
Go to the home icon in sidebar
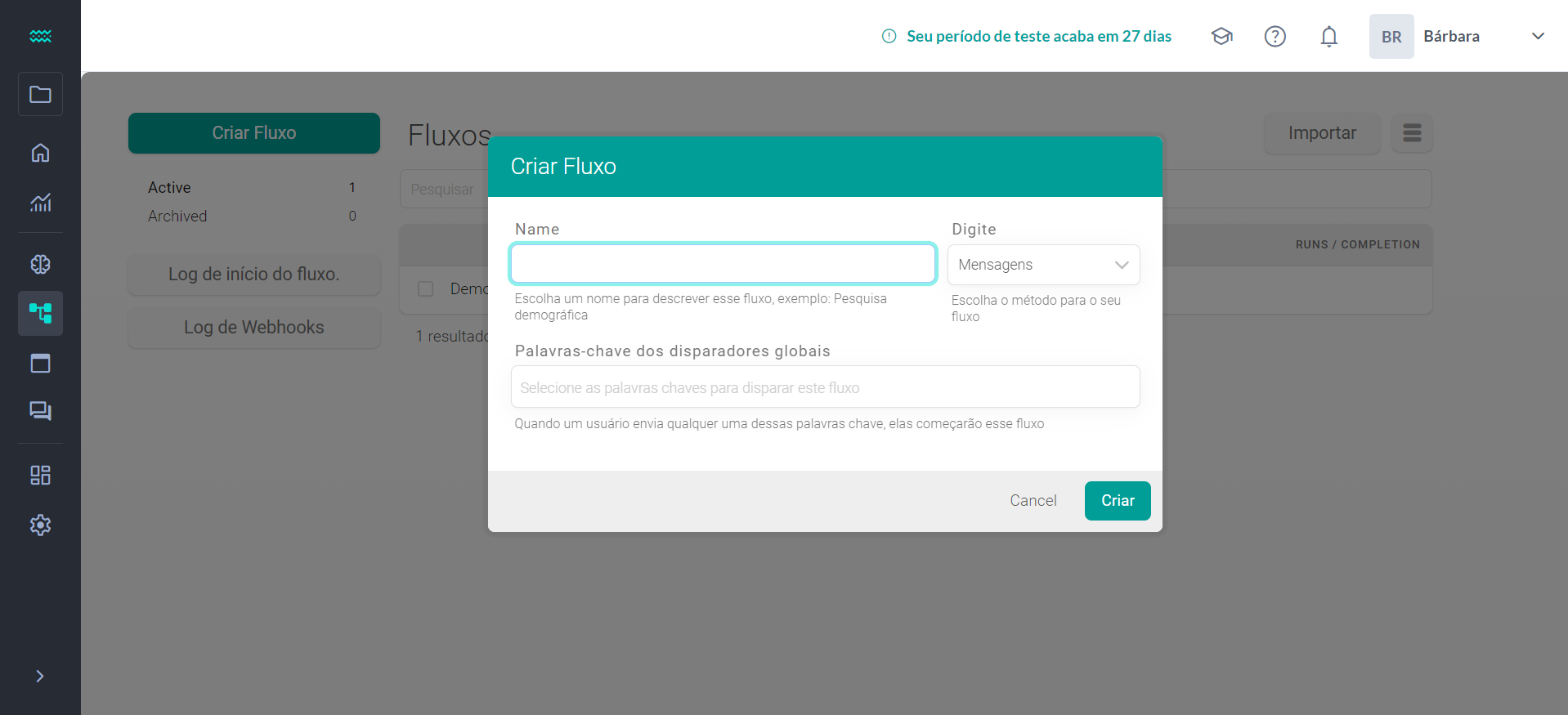click(40, 153)
